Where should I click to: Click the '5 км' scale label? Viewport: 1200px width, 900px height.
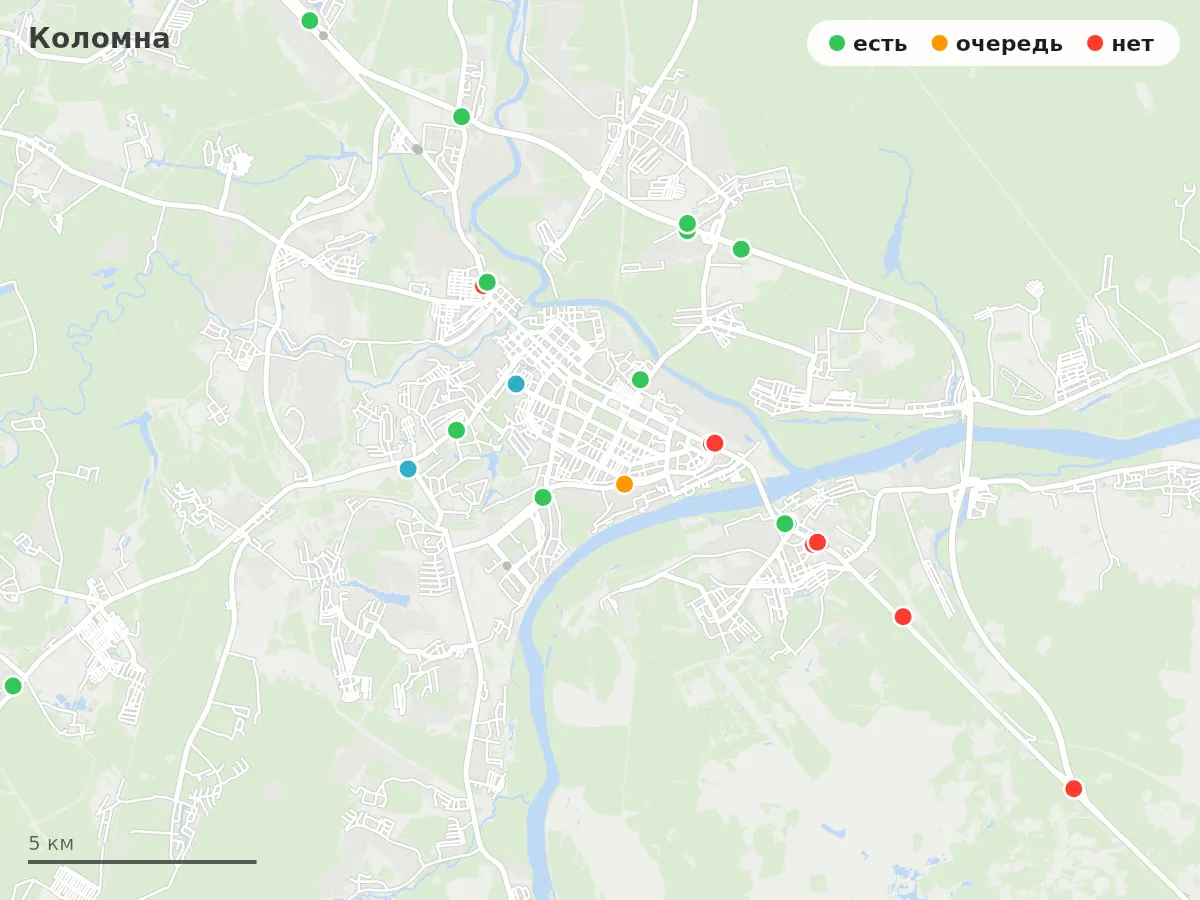pos(51,843)
